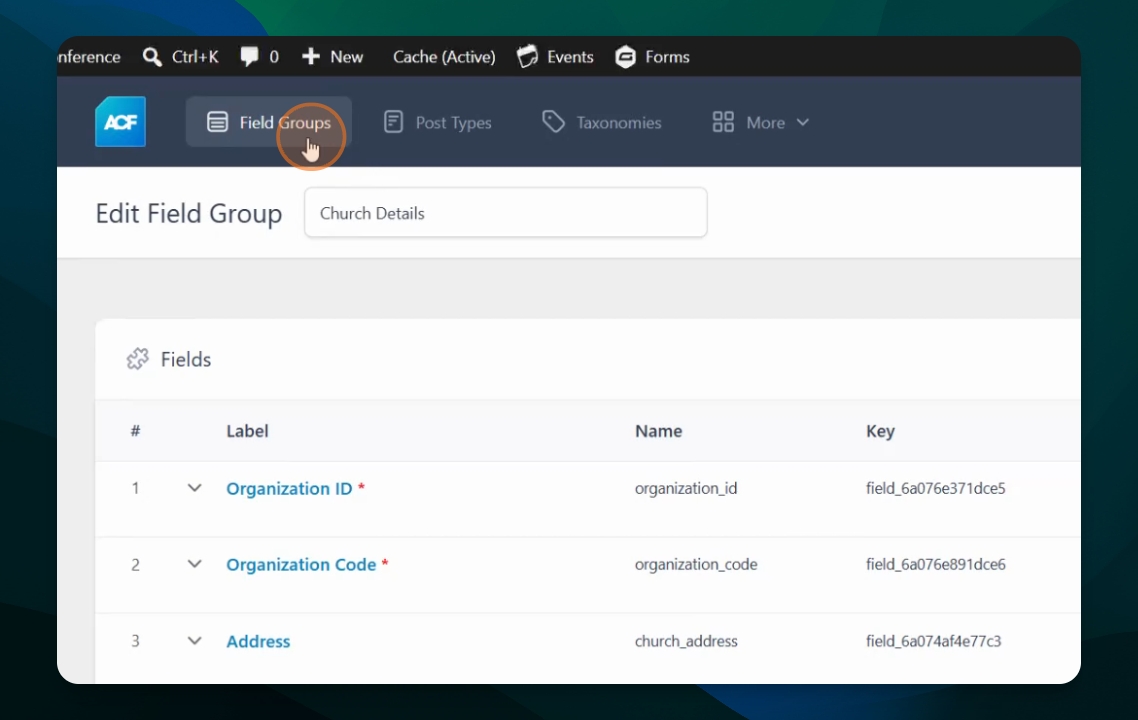Expand the Address field row
The height and width of the screenshot is (720, 1138).
point(195,641)
